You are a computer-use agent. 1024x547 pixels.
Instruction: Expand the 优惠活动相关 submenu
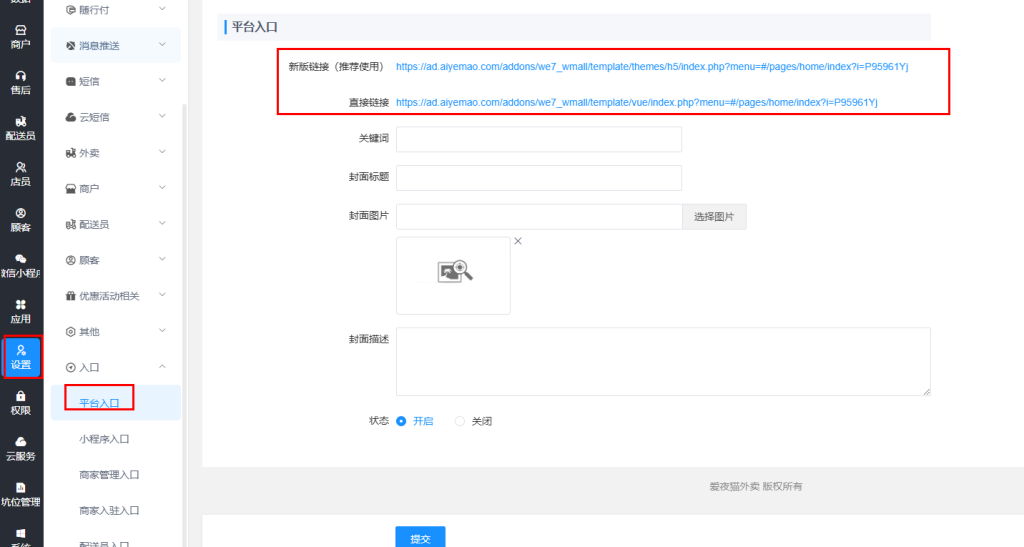(116, 296)
